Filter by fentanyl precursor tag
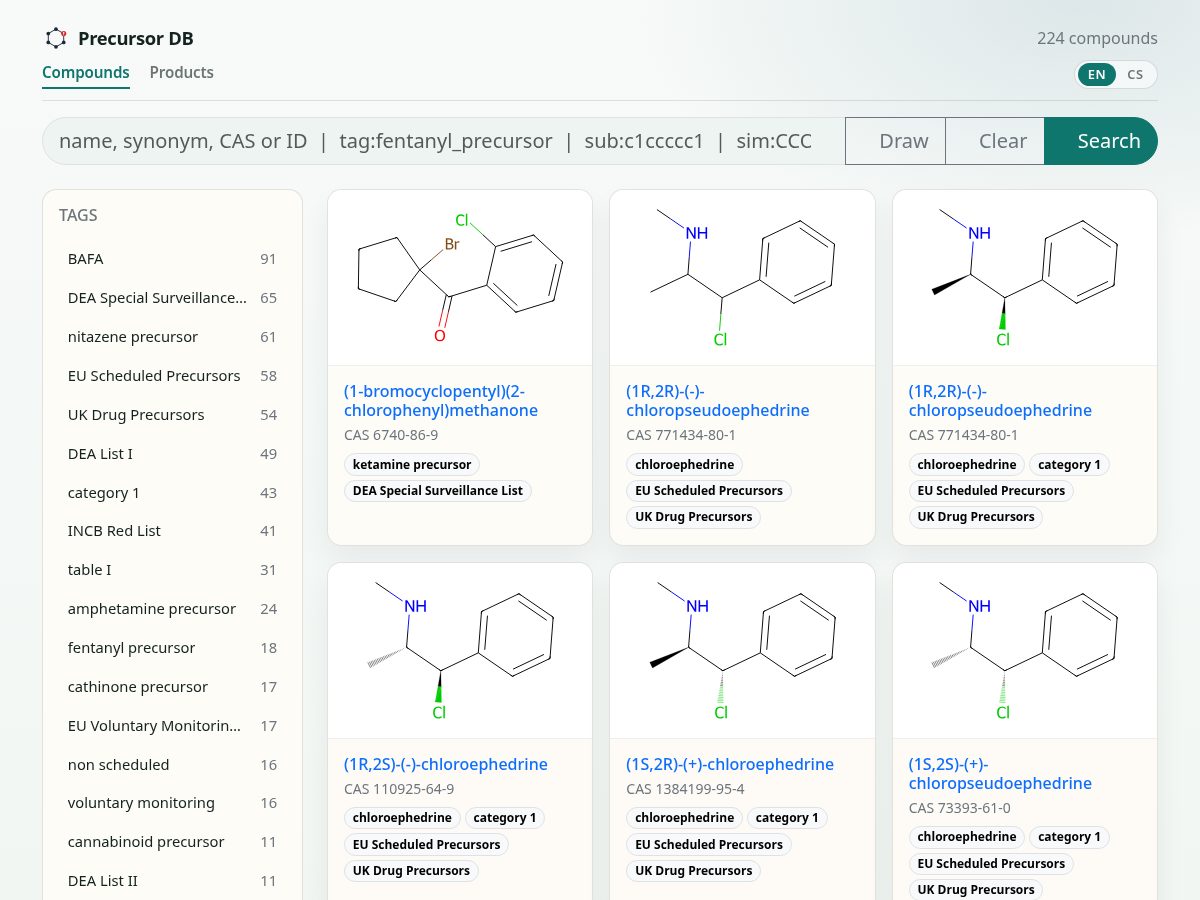The width and height of the screenshot is (1200, 900). 172,648
